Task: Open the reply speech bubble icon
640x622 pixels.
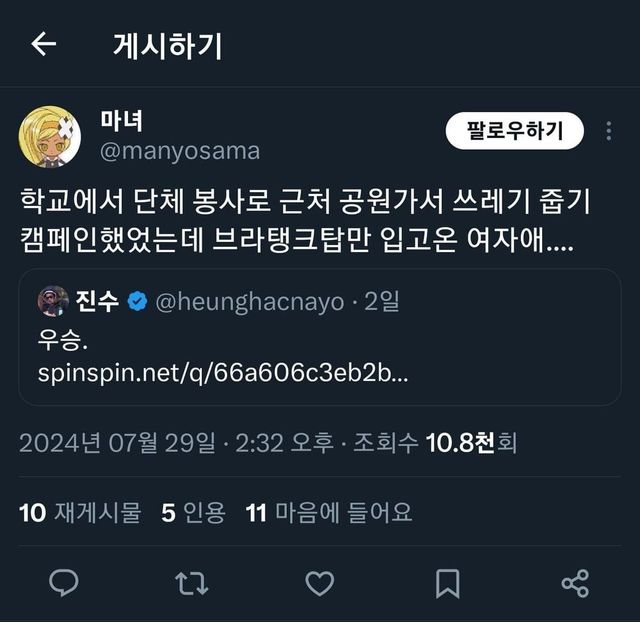Action: point(65,582)
